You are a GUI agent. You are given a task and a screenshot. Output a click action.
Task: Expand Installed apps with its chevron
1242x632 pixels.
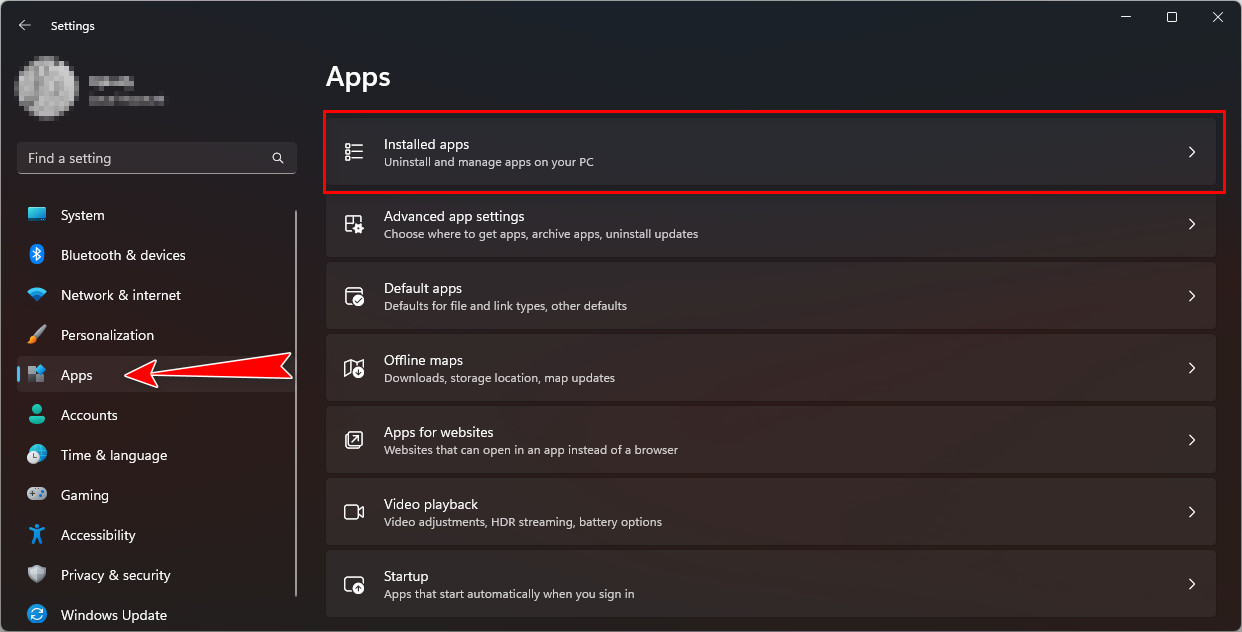(x=1191, y=152)
